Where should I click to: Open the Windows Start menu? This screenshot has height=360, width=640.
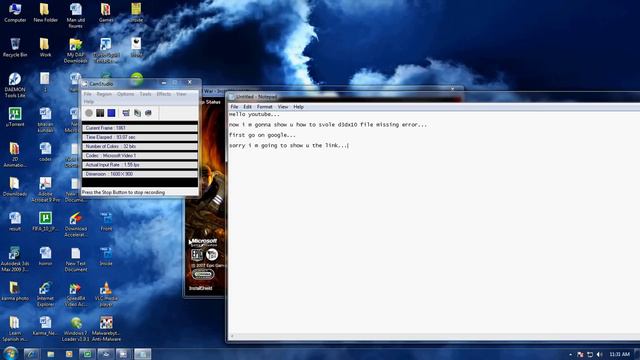click(x=10, y=353)
